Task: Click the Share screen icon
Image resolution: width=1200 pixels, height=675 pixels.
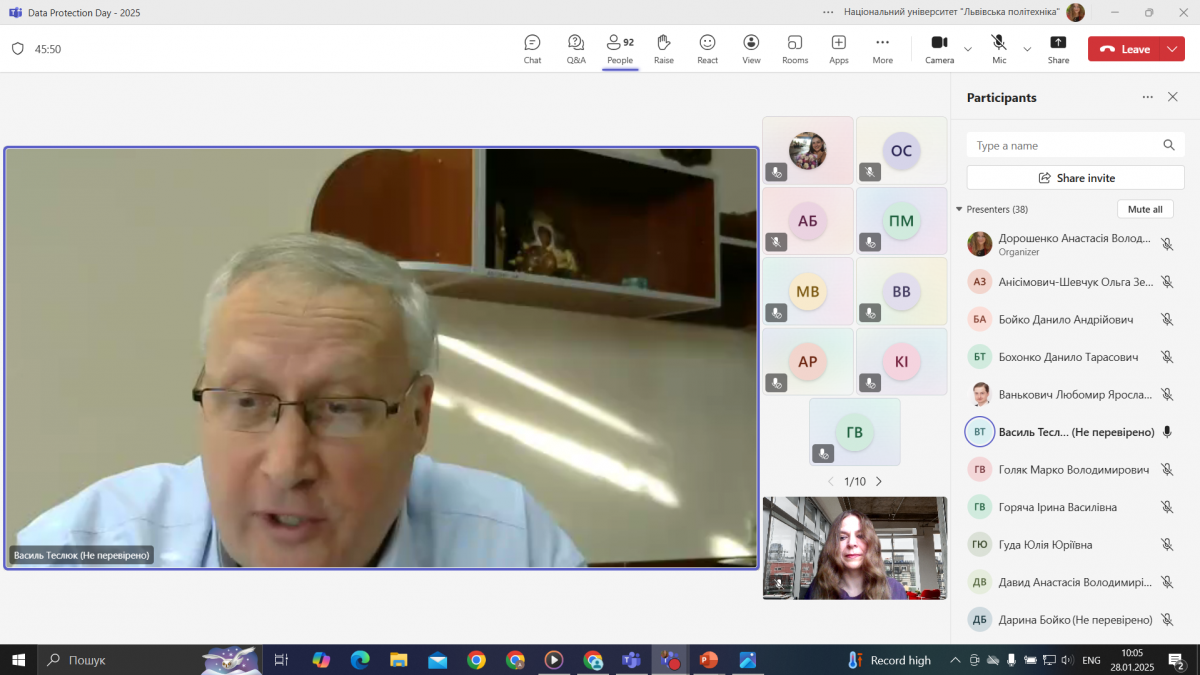Action: pyautogui.click(x=1058, y=48)
